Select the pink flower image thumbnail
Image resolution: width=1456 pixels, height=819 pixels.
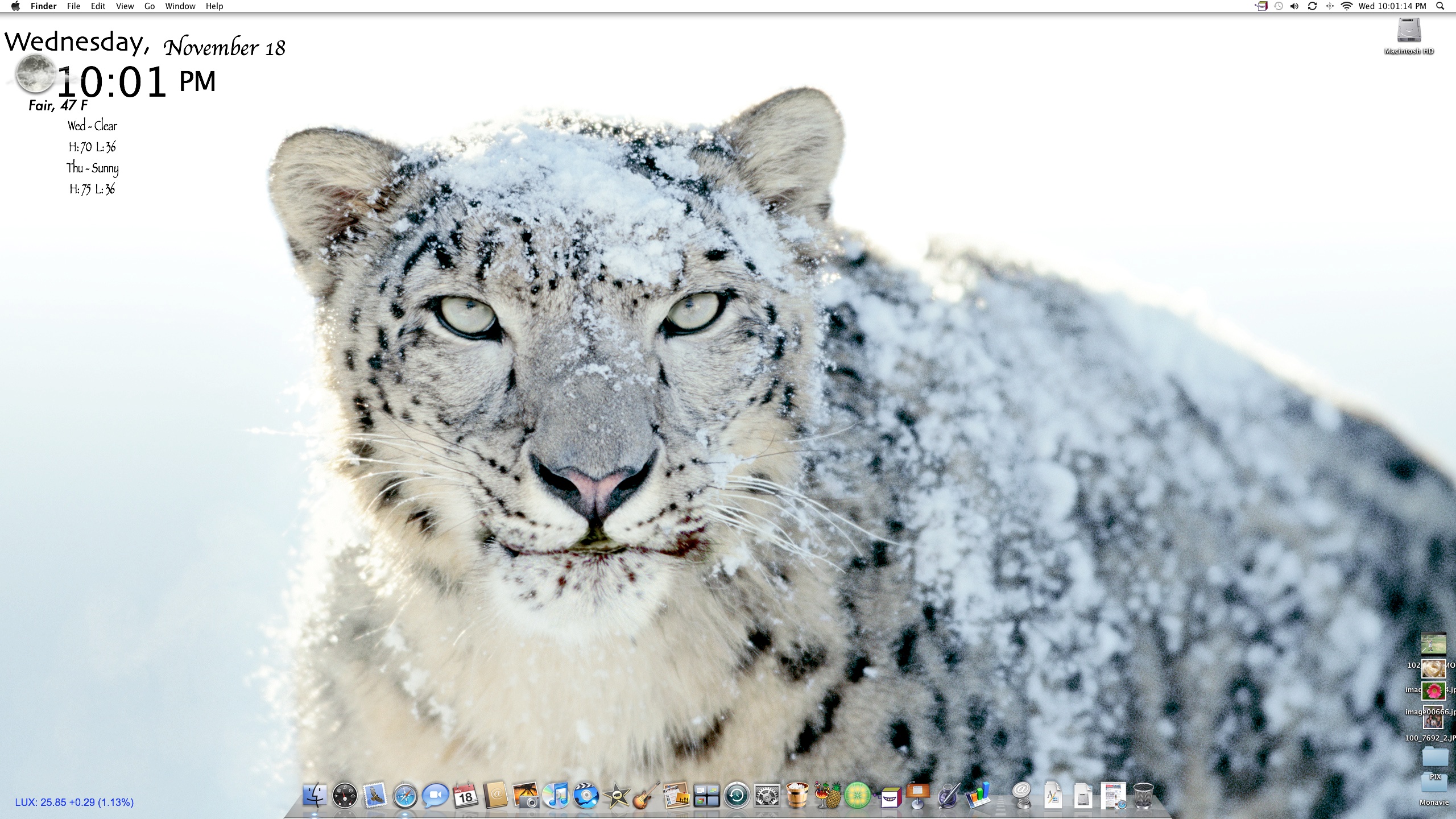click(x=1433, y=692)
